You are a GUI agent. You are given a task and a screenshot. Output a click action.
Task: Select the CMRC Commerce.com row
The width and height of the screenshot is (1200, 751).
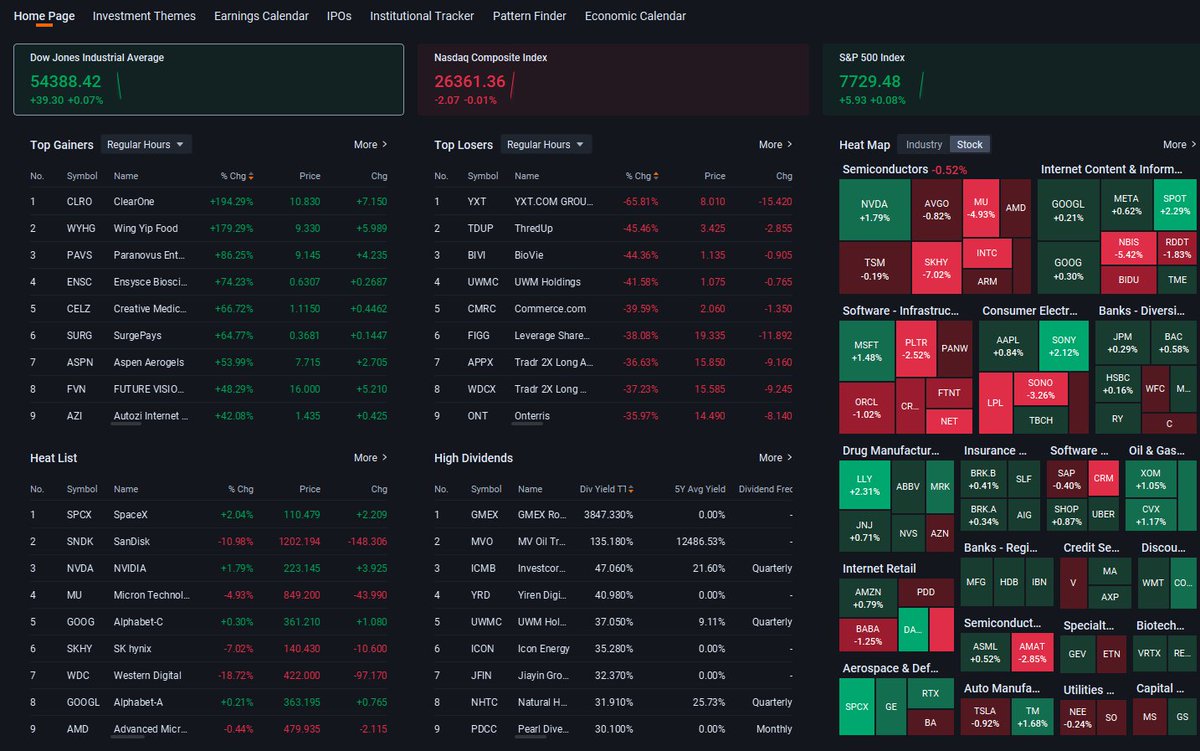613,308
